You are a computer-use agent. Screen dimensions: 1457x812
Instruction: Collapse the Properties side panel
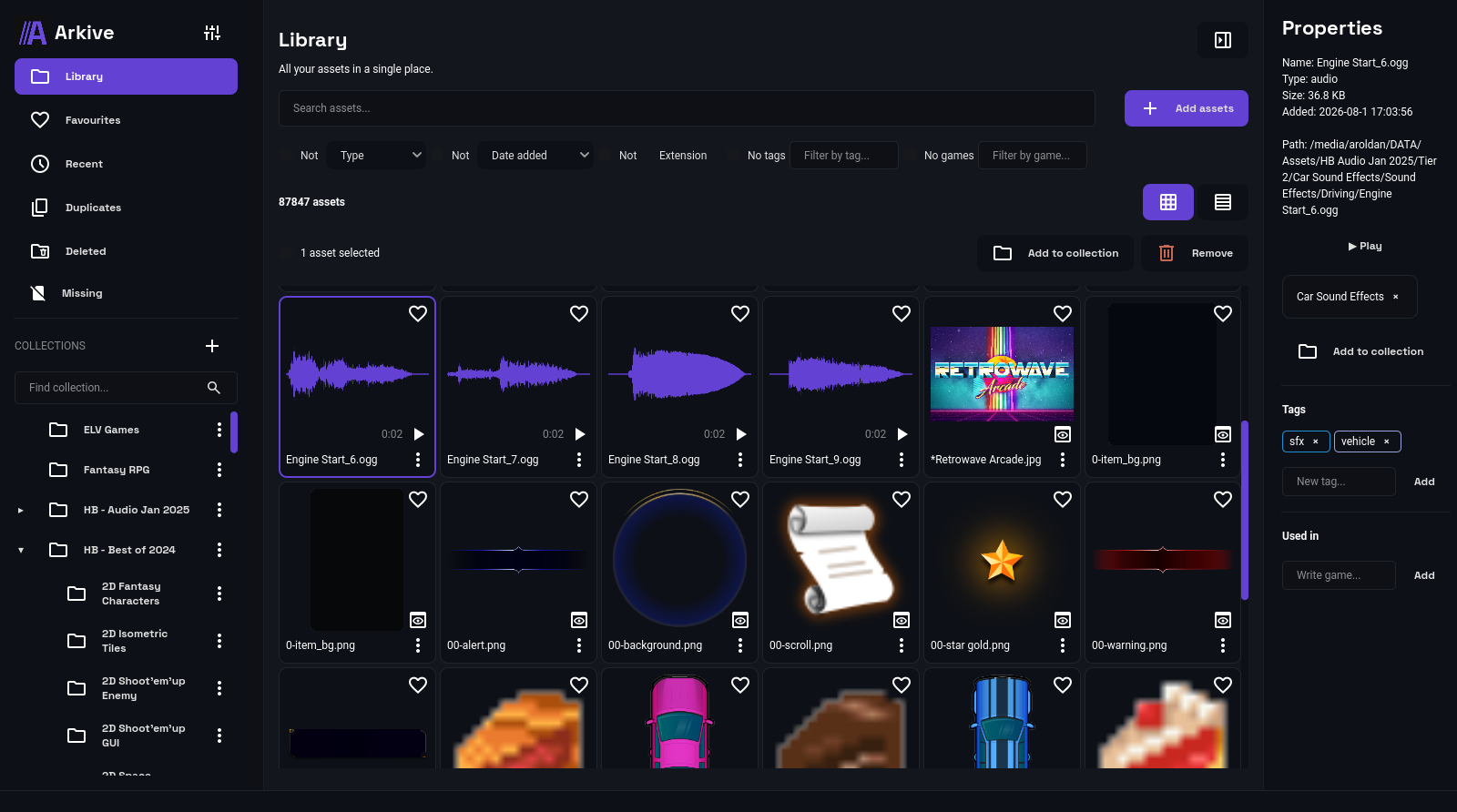(1223, 40)
